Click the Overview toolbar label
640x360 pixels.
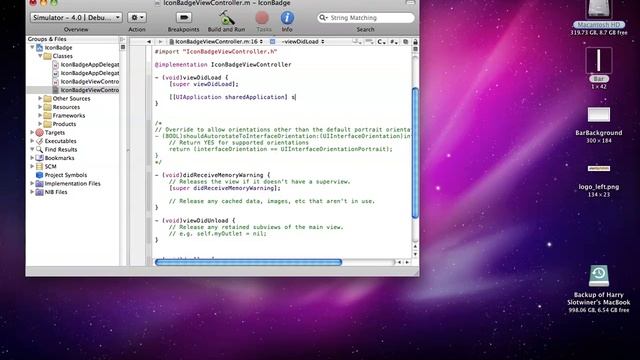(76, 29)
